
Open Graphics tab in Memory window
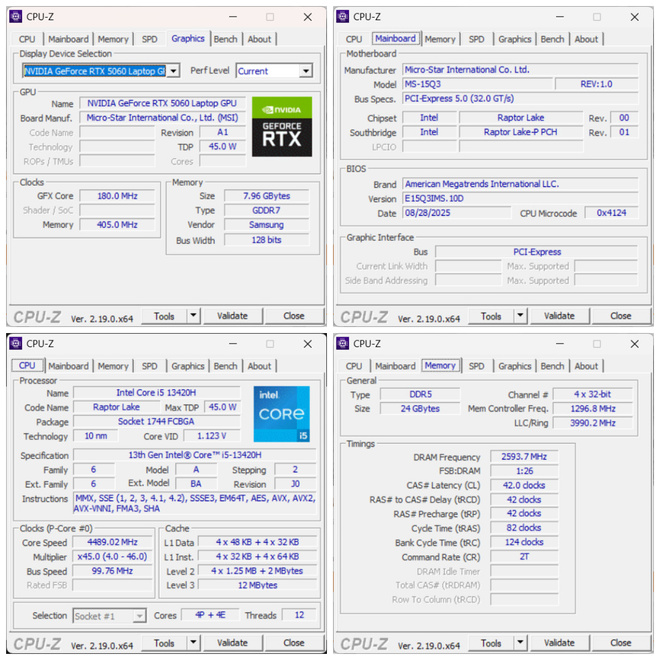(515, 366)
